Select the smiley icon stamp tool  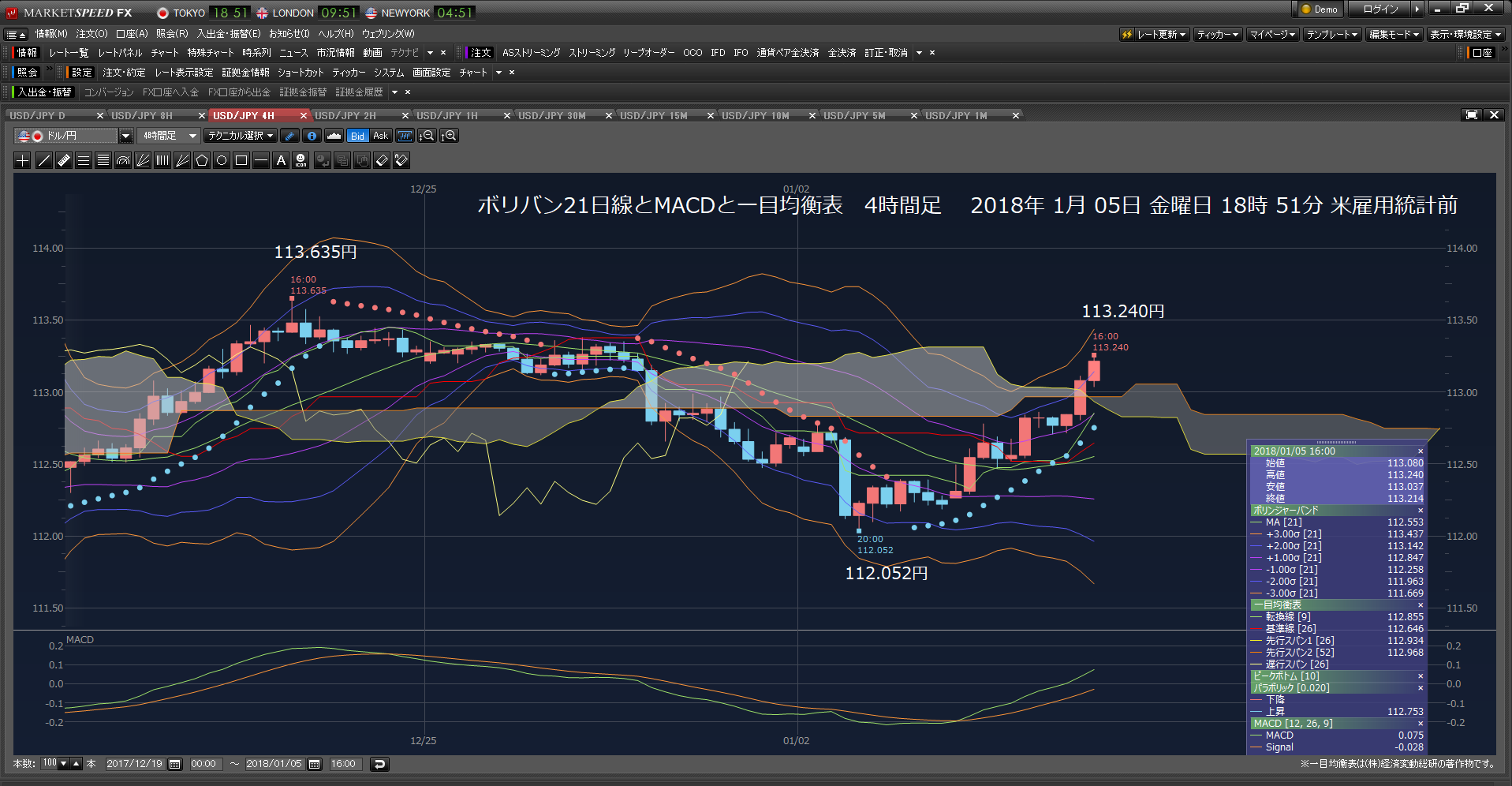coord(301,160)
